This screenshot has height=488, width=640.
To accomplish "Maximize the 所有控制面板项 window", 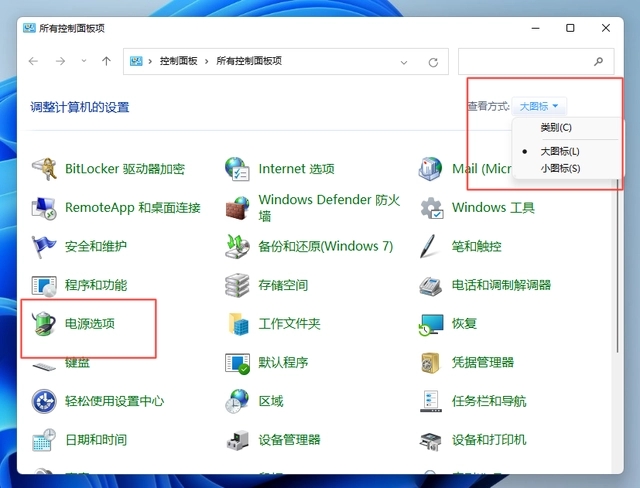I will (570, 28).
